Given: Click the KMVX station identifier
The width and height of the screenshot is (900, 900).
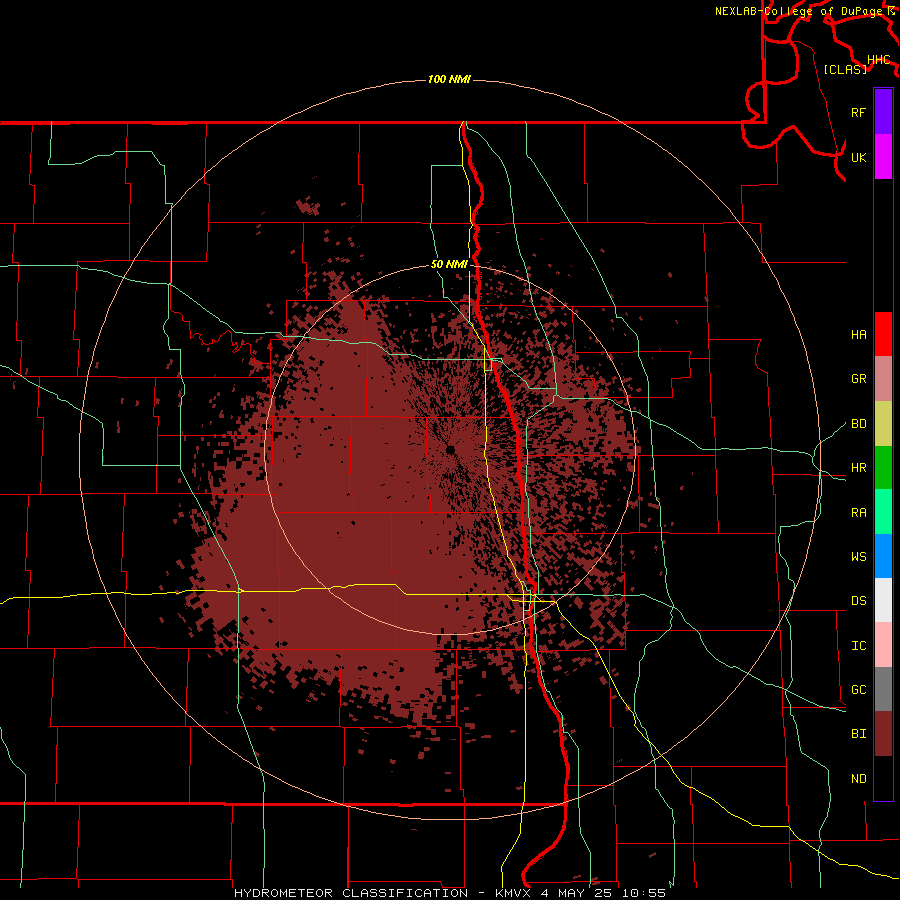Looking at the screenshot, I should tap(514, 893).
